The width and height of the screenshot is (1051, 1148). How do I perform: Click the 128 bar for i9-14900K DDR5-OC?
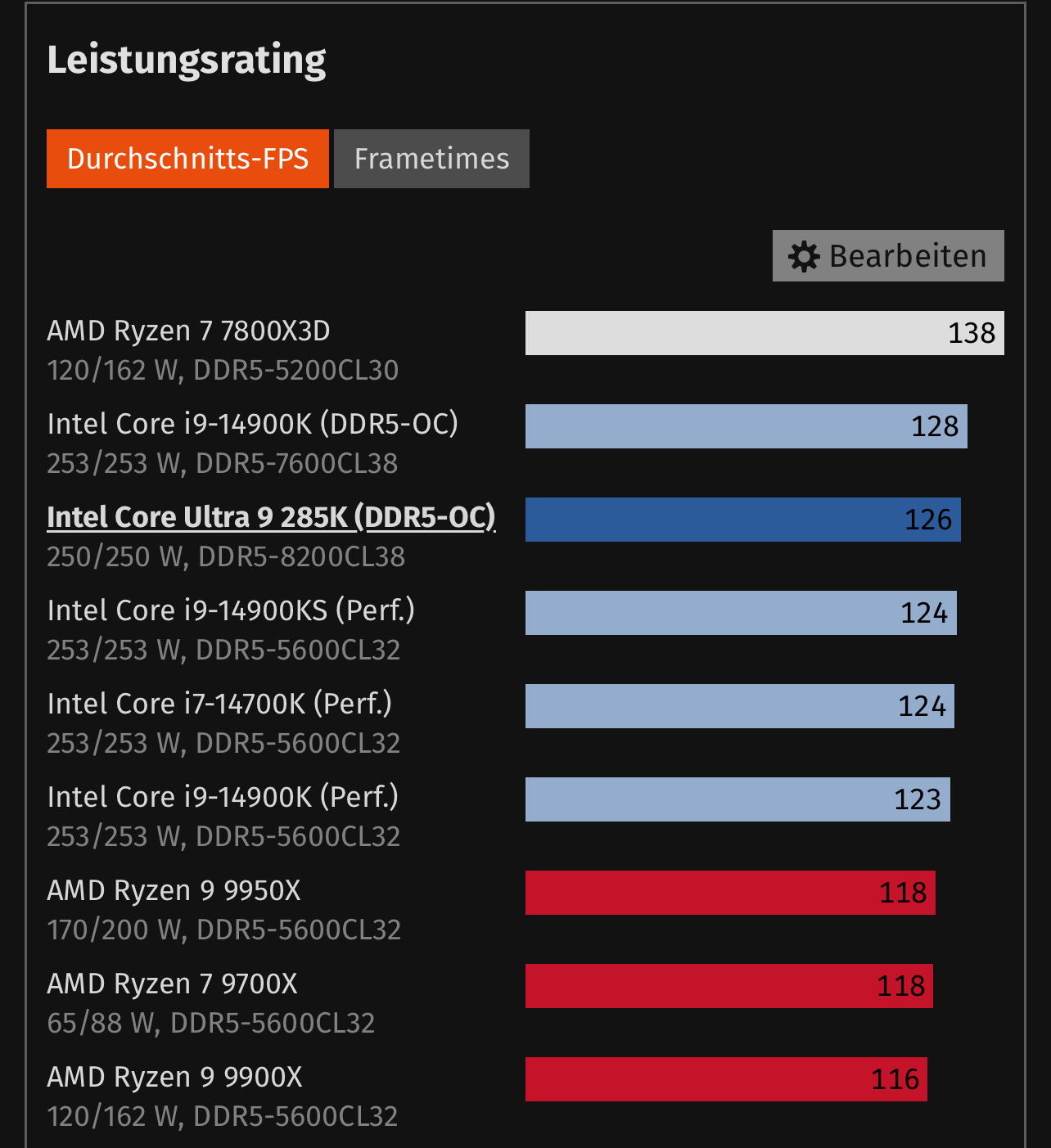coord(747,426)
